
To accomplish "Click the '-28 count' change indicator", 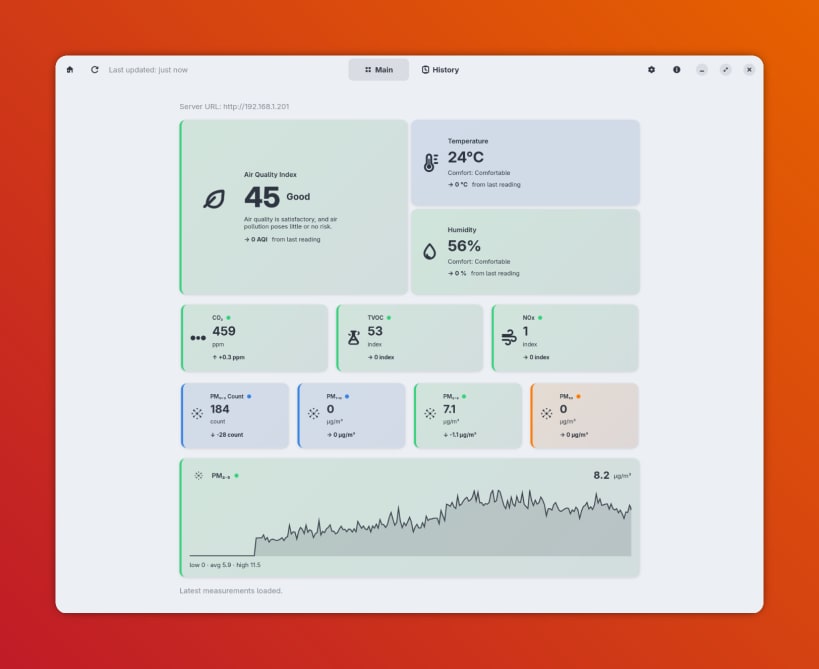I will click(x=227, y=435).
